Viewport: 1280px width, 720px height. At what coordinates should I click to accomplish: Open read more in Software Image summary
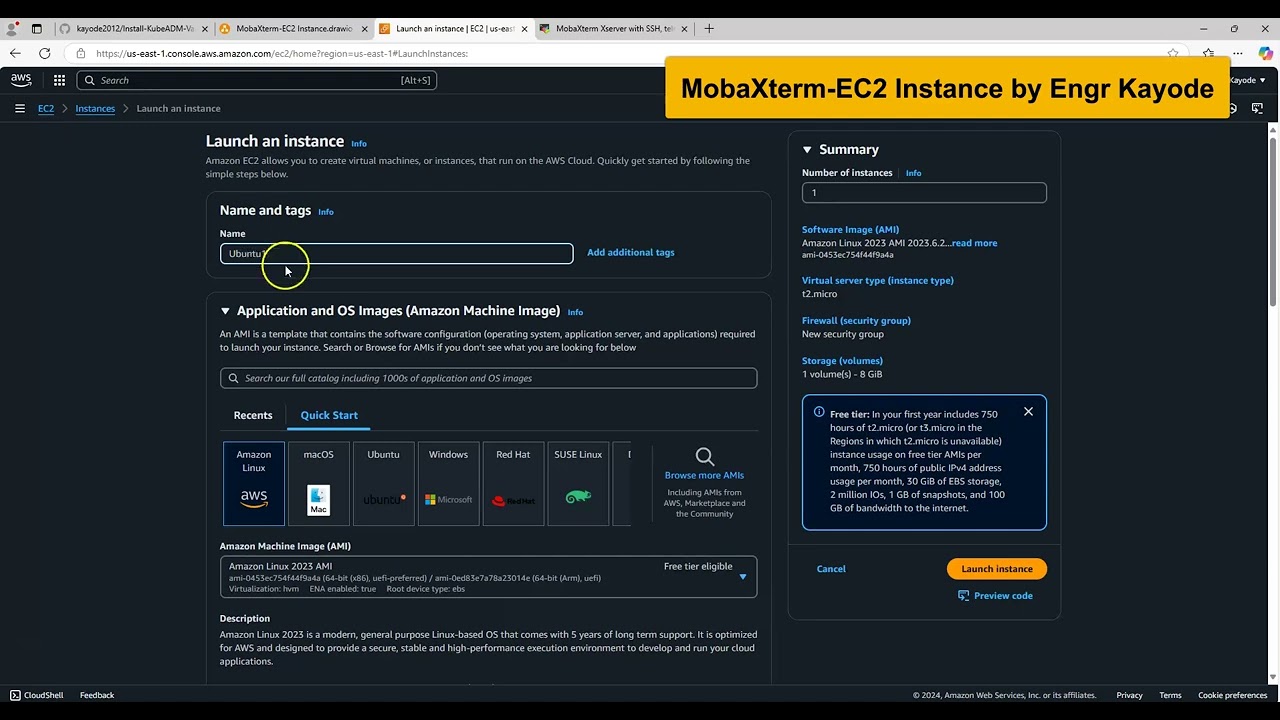(x=974, y=243)
